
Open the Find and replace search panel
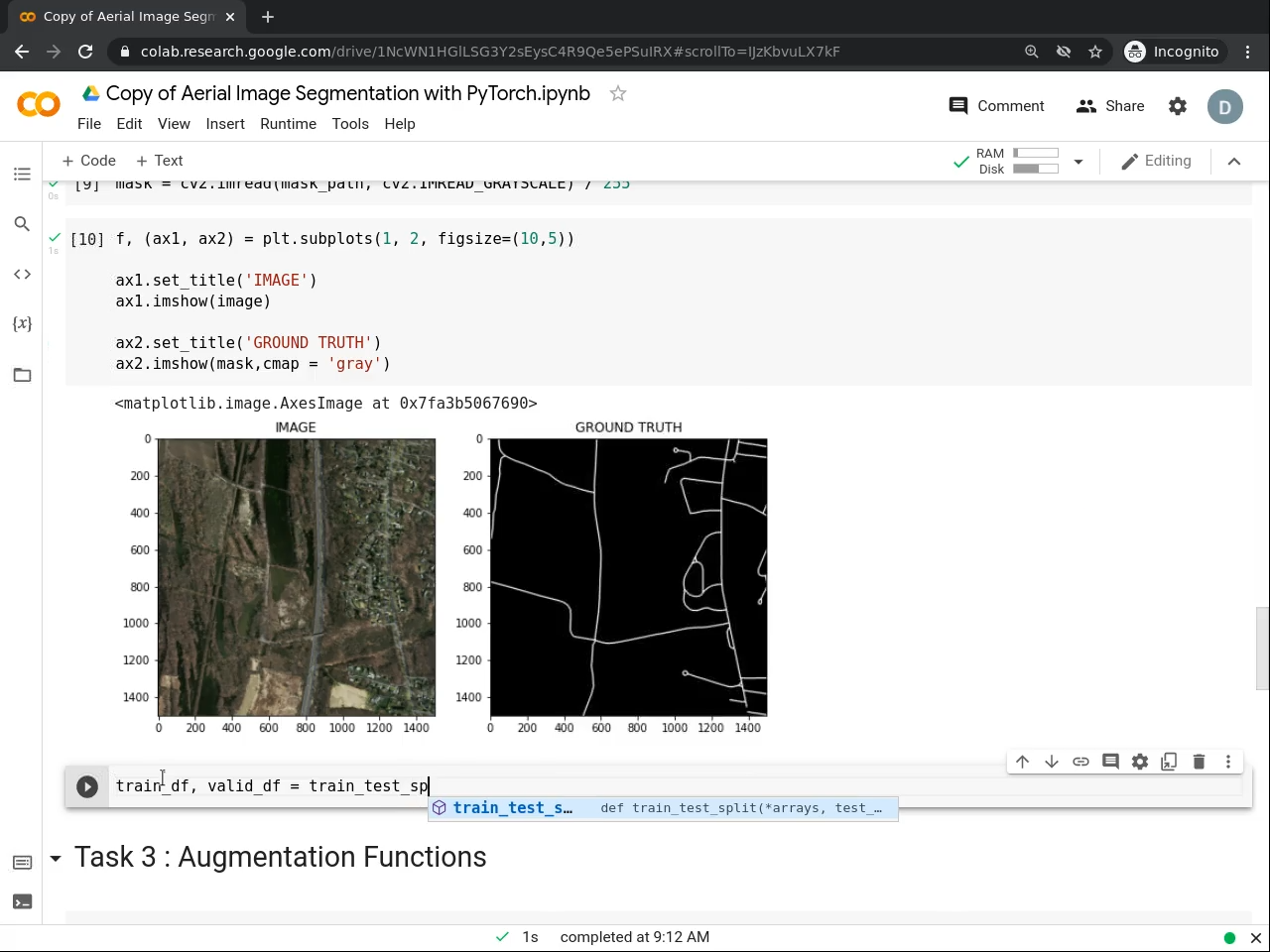[22, 224]
